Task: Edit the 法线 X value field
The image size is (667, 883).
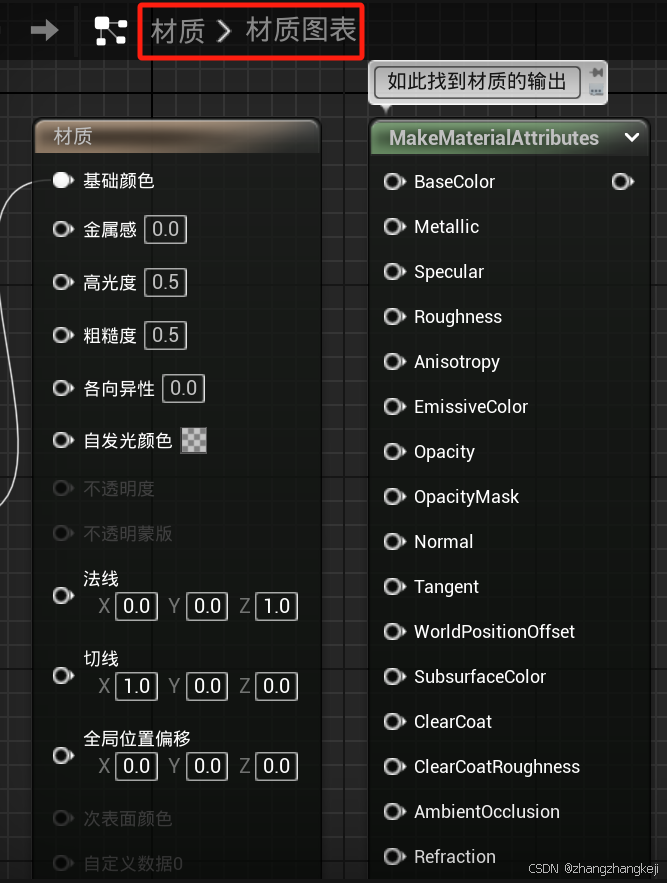Action: point(136,606)
